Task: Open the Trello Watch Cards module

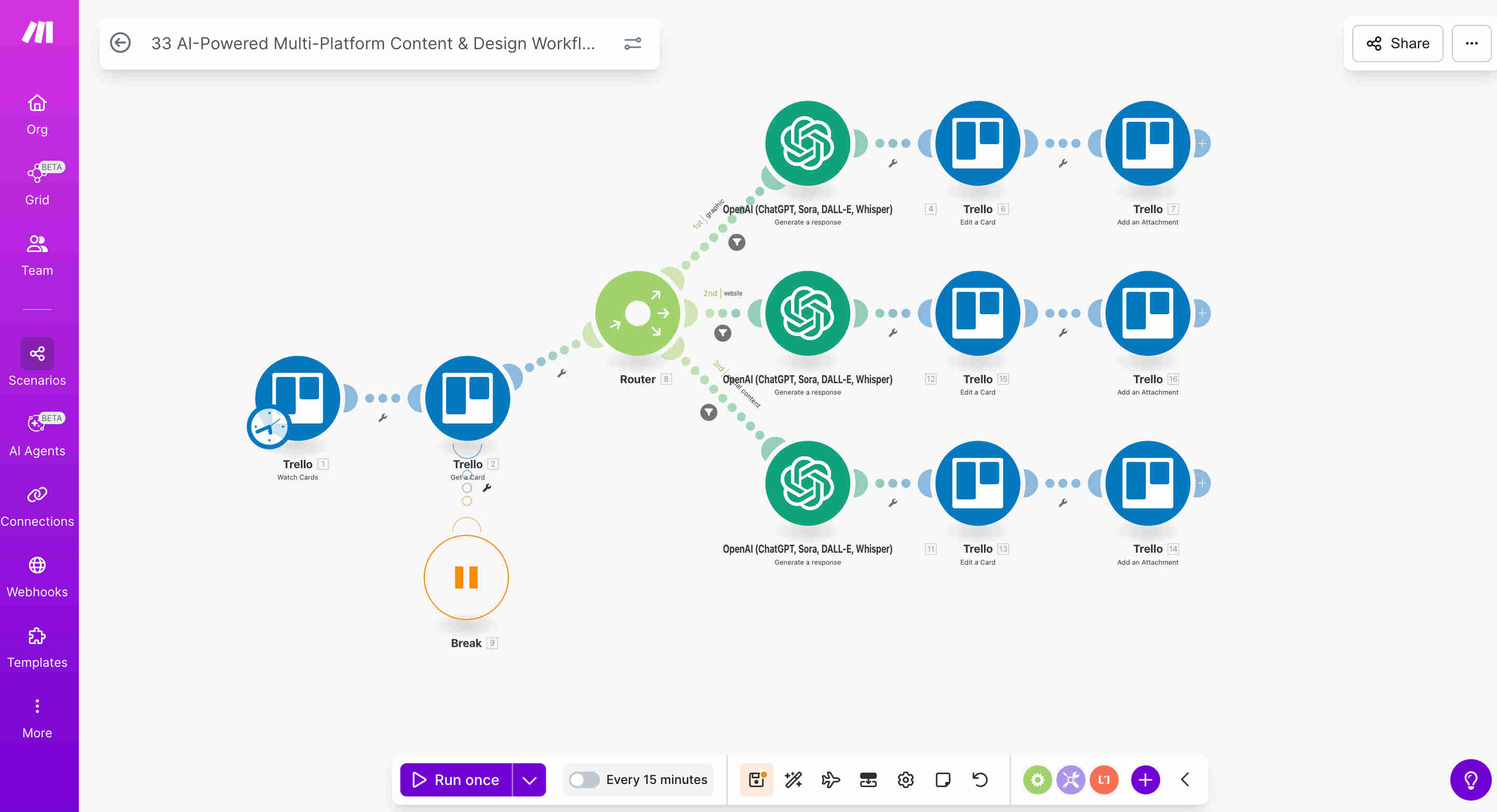Action: 298,398
